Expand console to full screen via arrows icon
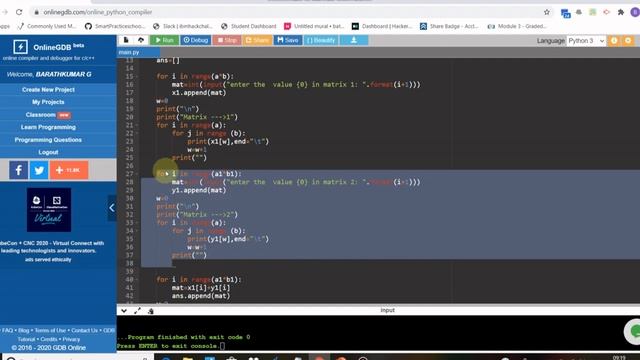 pyautogui.click(x=137, y=311)
